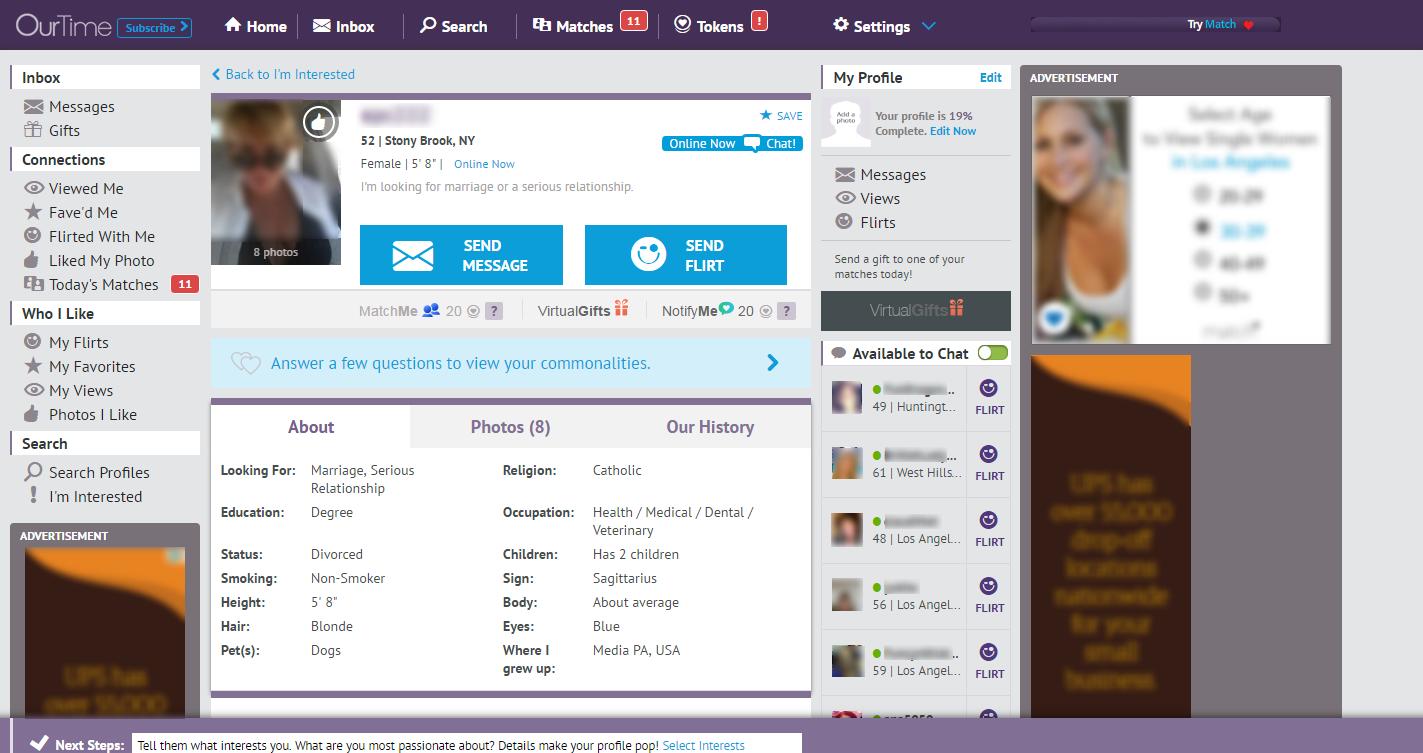Viewport: 1423px width, 753px height.
Task: Toggle the Available to Chat switch
Action: pyautogui.click(x=993, y=353)
